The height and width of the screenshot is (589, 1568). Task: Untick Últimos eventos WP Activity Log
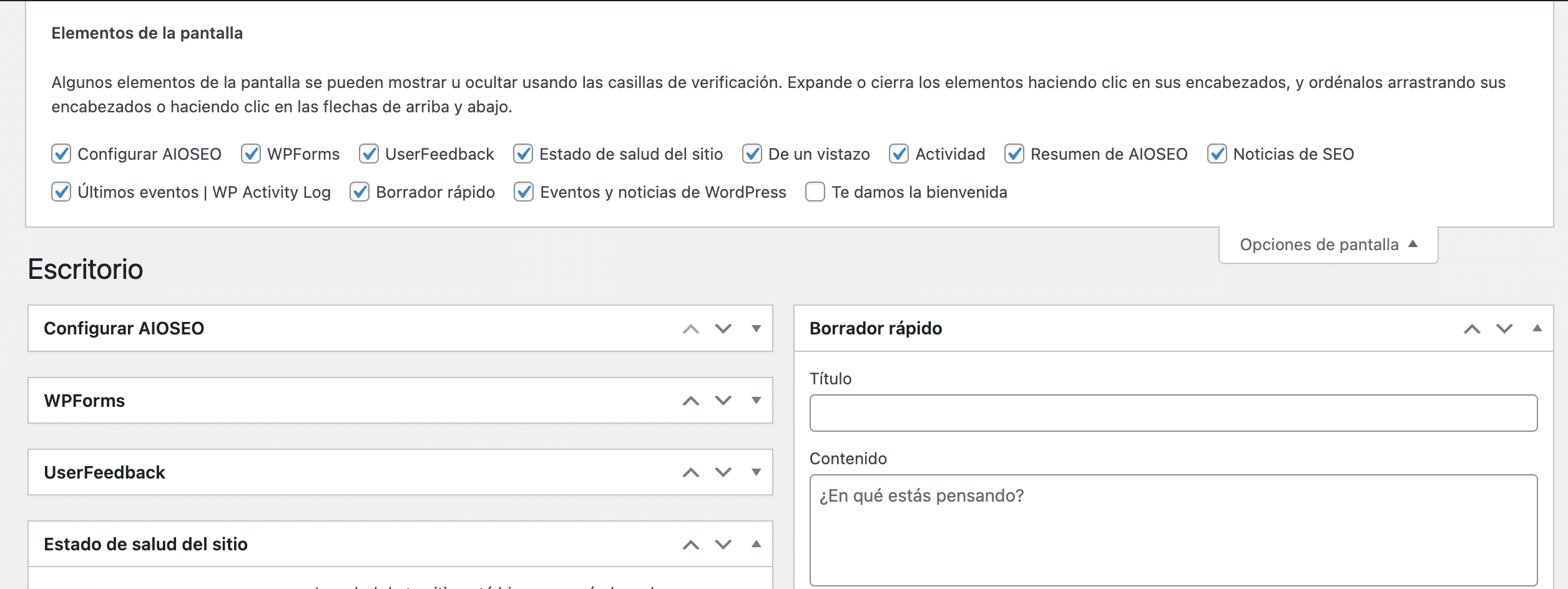61,192
